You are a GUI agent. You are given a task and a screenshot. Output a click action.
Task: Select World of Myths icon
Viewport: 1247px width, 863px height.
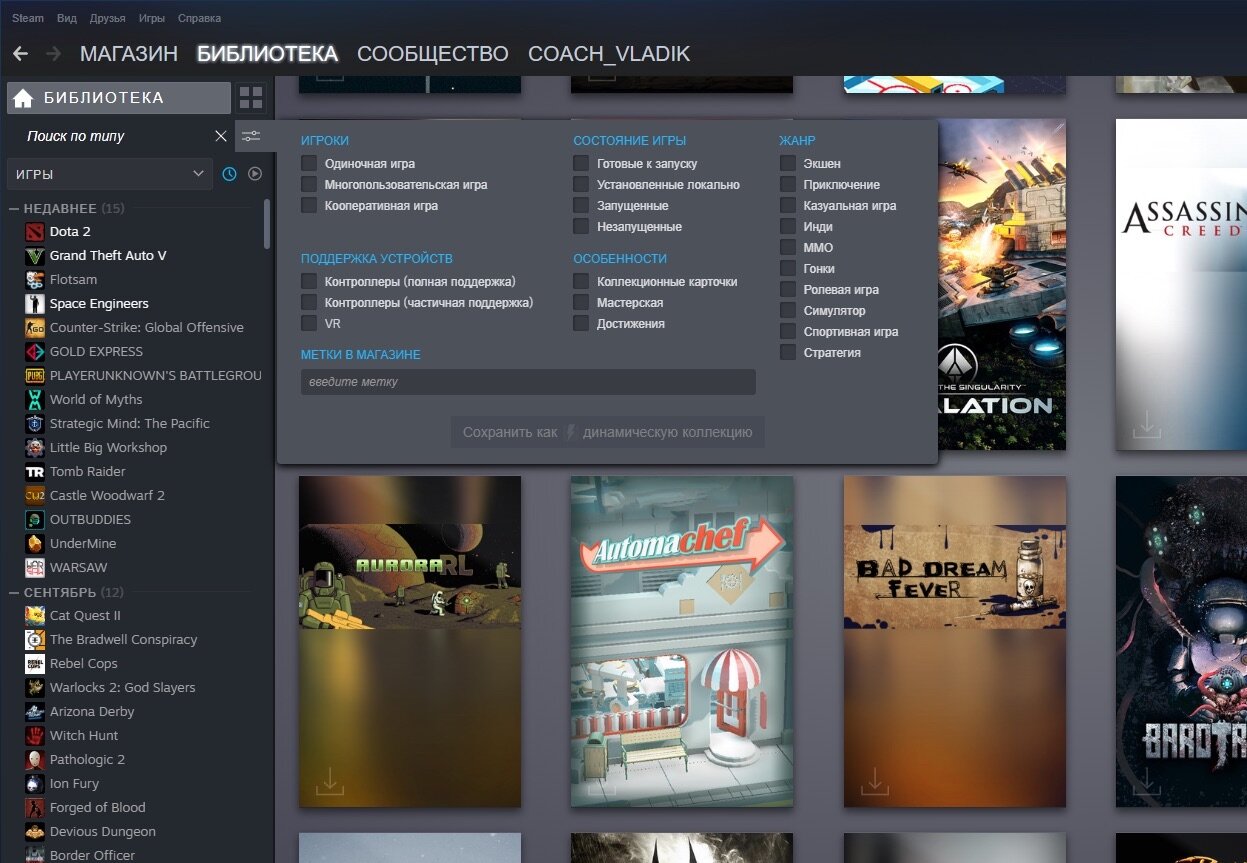click(35, 399)
